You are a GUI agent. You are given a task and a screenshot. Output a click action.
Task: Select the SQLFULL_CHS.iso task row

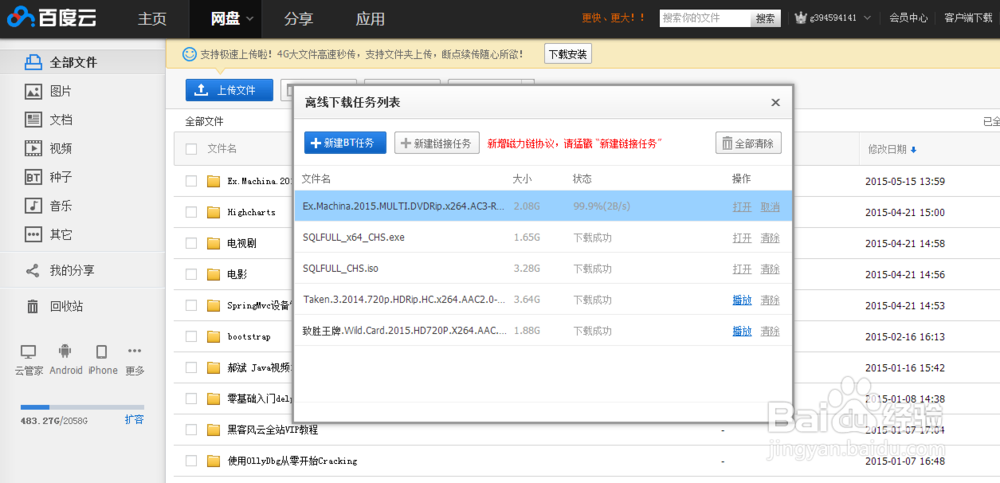click(x=543, y=269)
